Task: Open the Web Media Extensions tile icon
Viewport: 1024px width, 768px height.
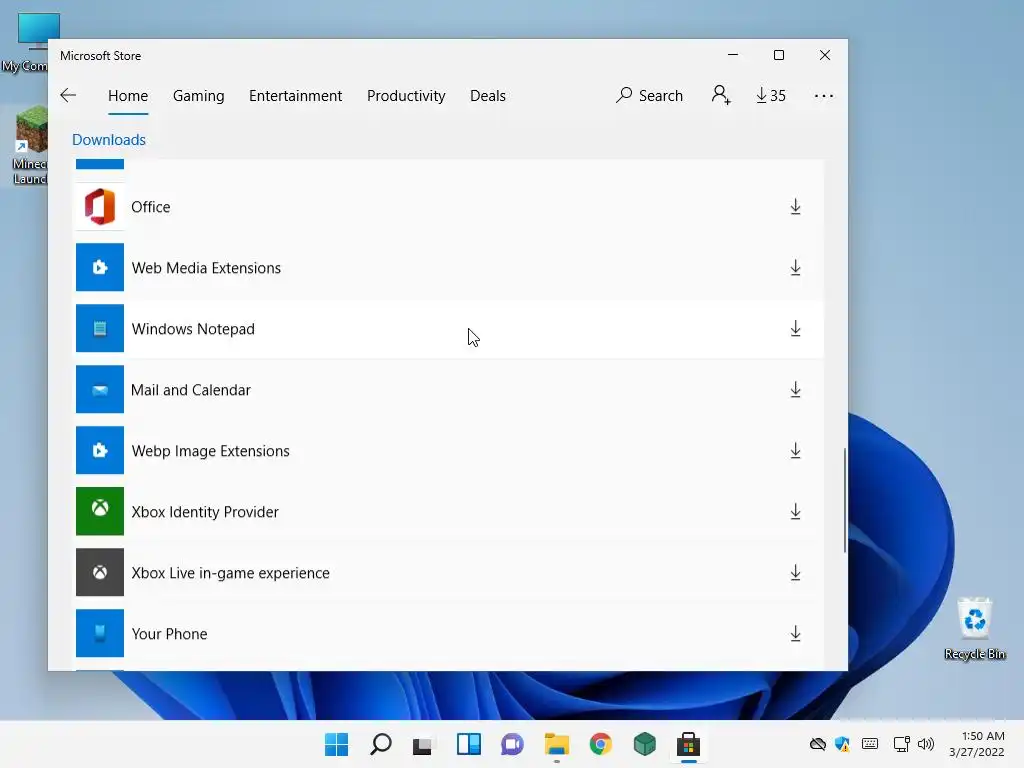Action: 100,267
